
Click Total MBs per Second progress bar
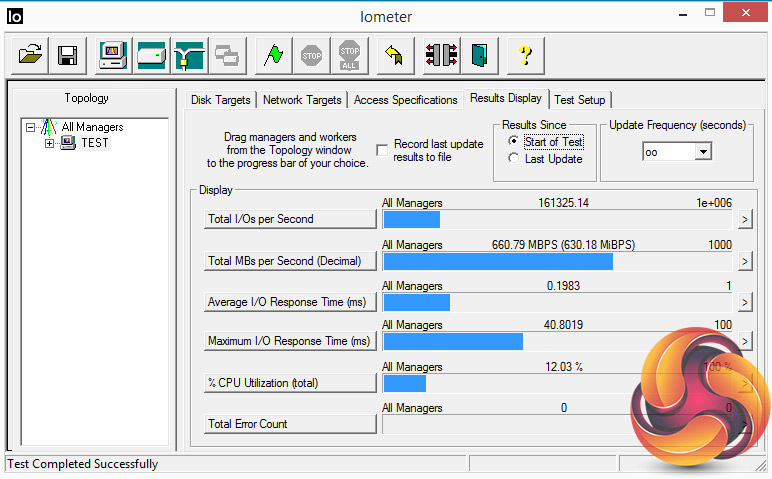pos(557,261)
